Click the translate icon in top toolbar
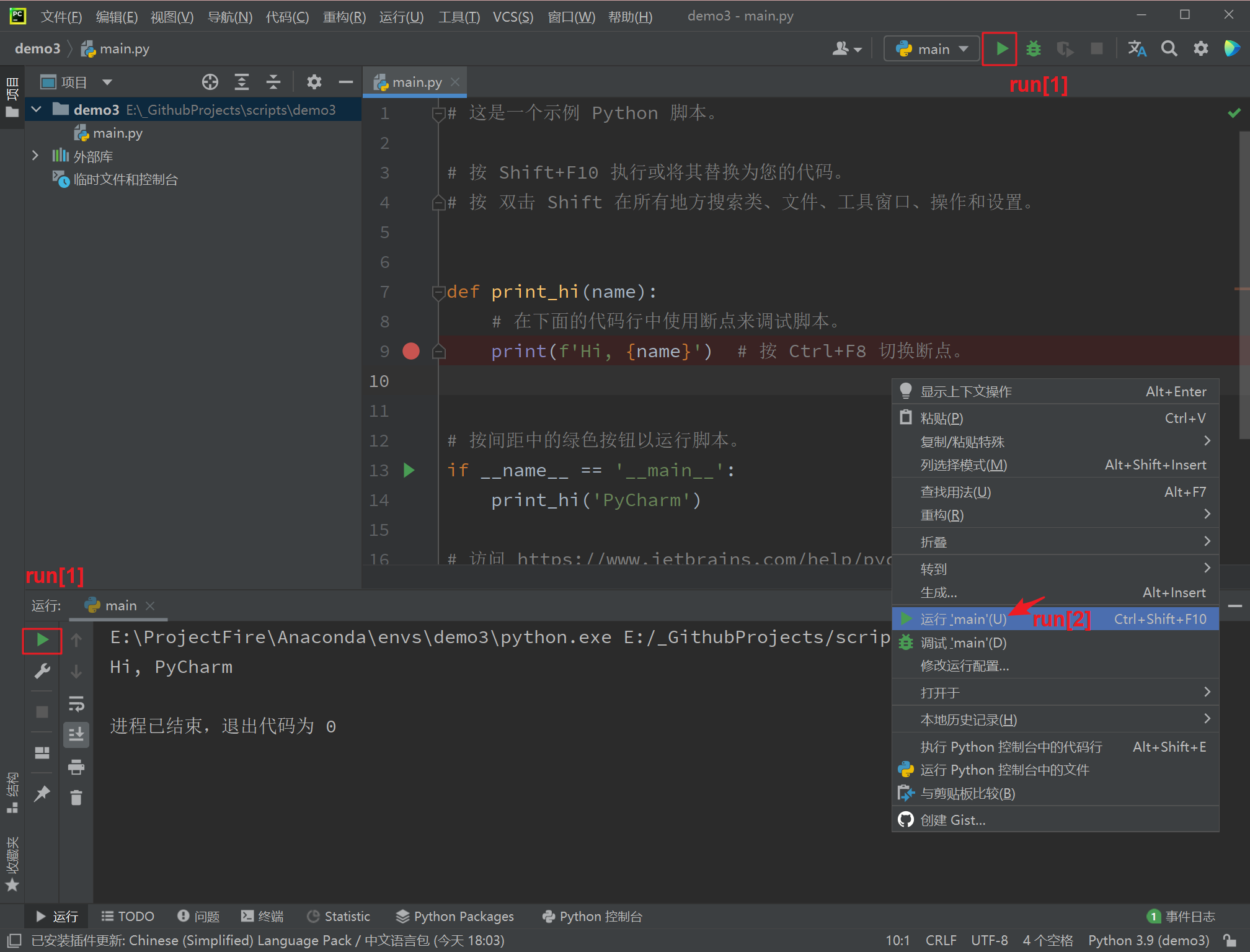 click(1137, 48)
